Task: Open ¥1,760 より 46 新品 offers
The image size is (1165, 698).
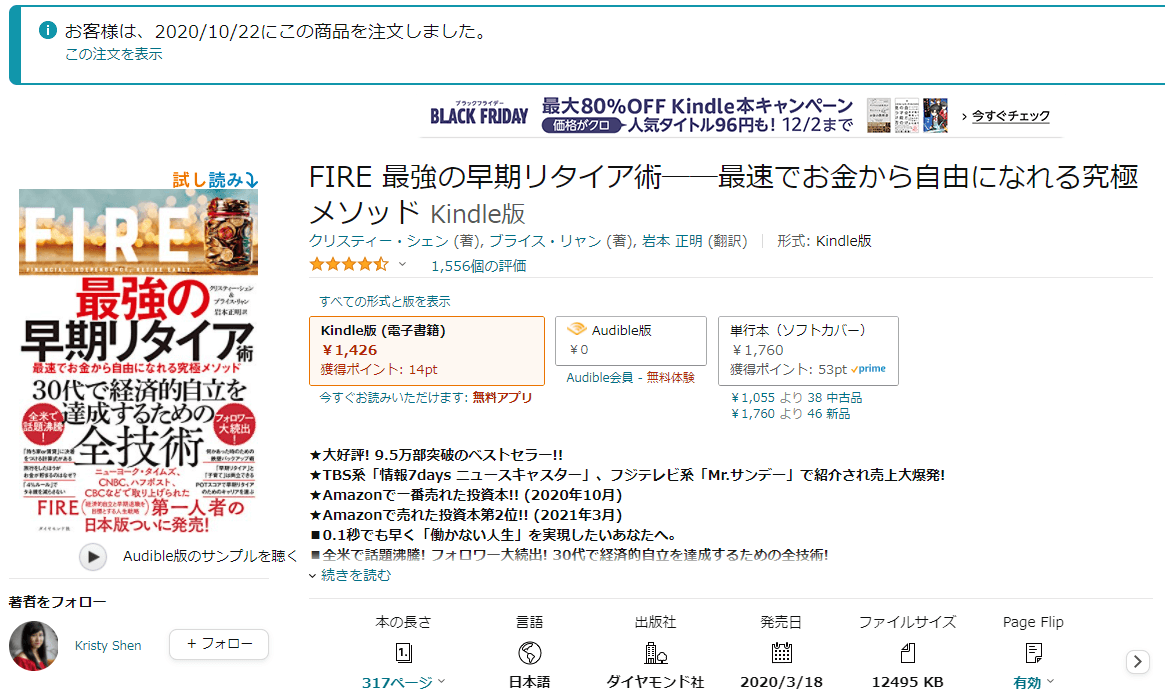Action: (x=791, y=414)
